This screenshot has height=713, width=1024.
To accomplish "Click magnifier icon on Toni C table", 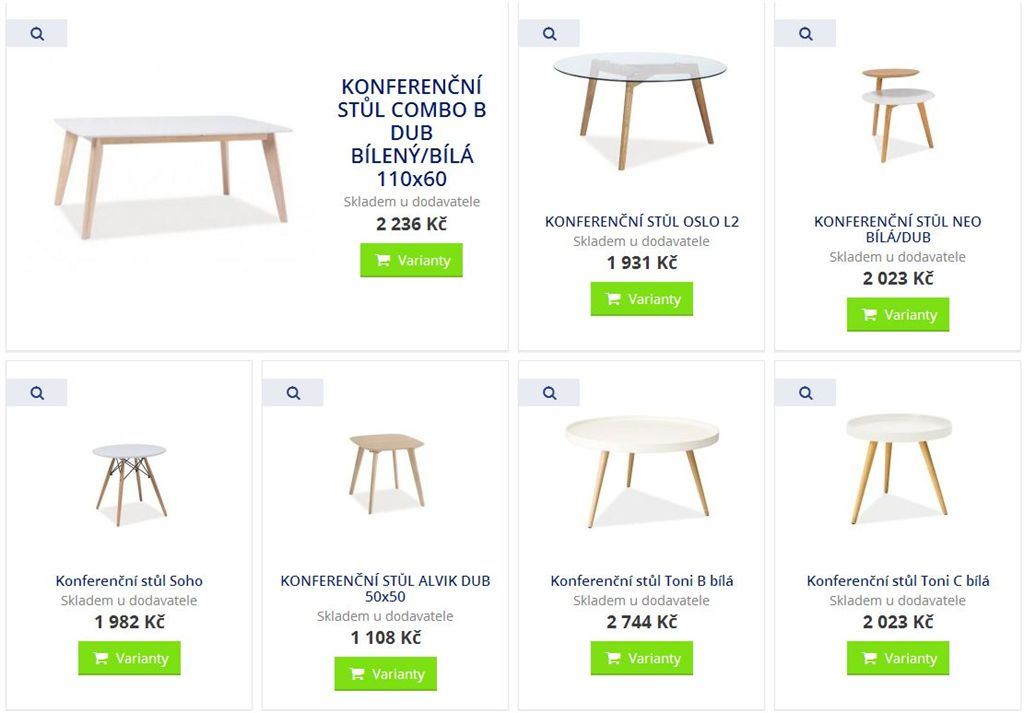I will [x=805, y=392].
